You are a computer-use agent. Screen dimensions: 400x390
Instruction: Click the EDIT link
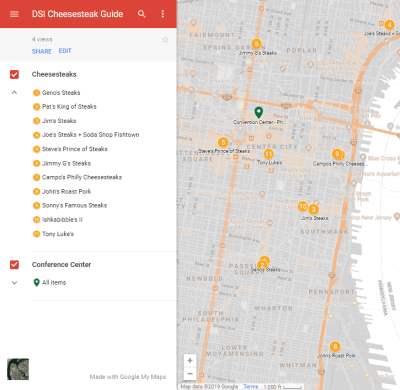click(x=65, y=51)
